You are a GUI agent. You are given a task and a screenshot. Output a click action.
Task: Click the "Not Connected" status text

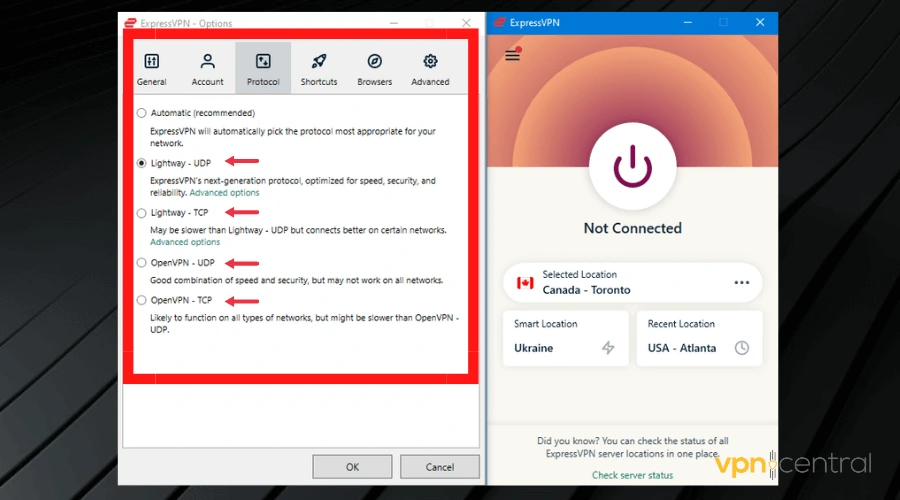click(633, 228)
